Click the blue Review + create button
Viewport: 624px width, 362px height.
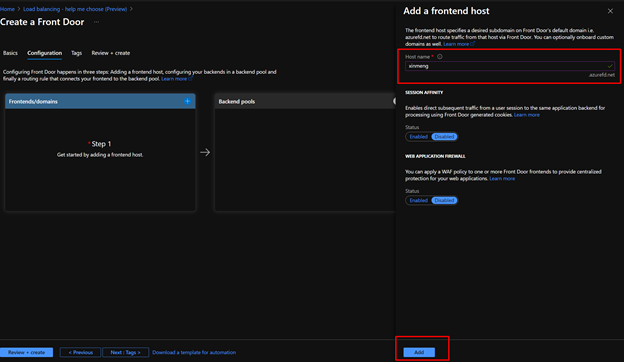[26, 352]
